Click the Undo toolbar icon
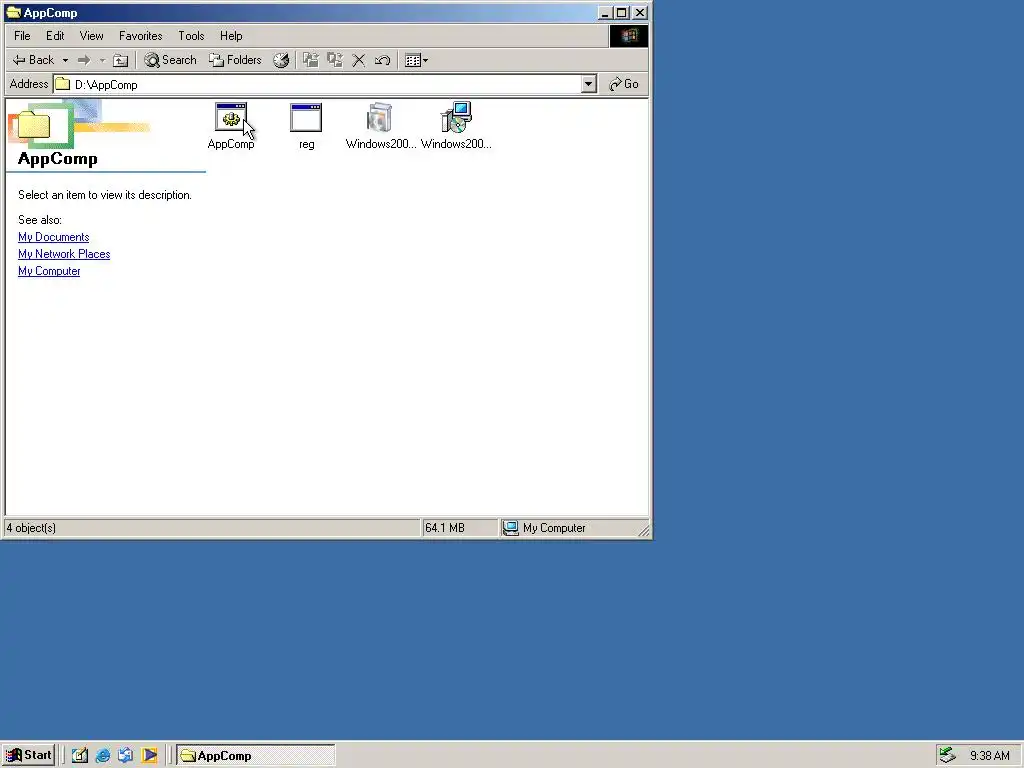Image resolution: width=1024 pixels, height=768 pixels. [383, 60]
